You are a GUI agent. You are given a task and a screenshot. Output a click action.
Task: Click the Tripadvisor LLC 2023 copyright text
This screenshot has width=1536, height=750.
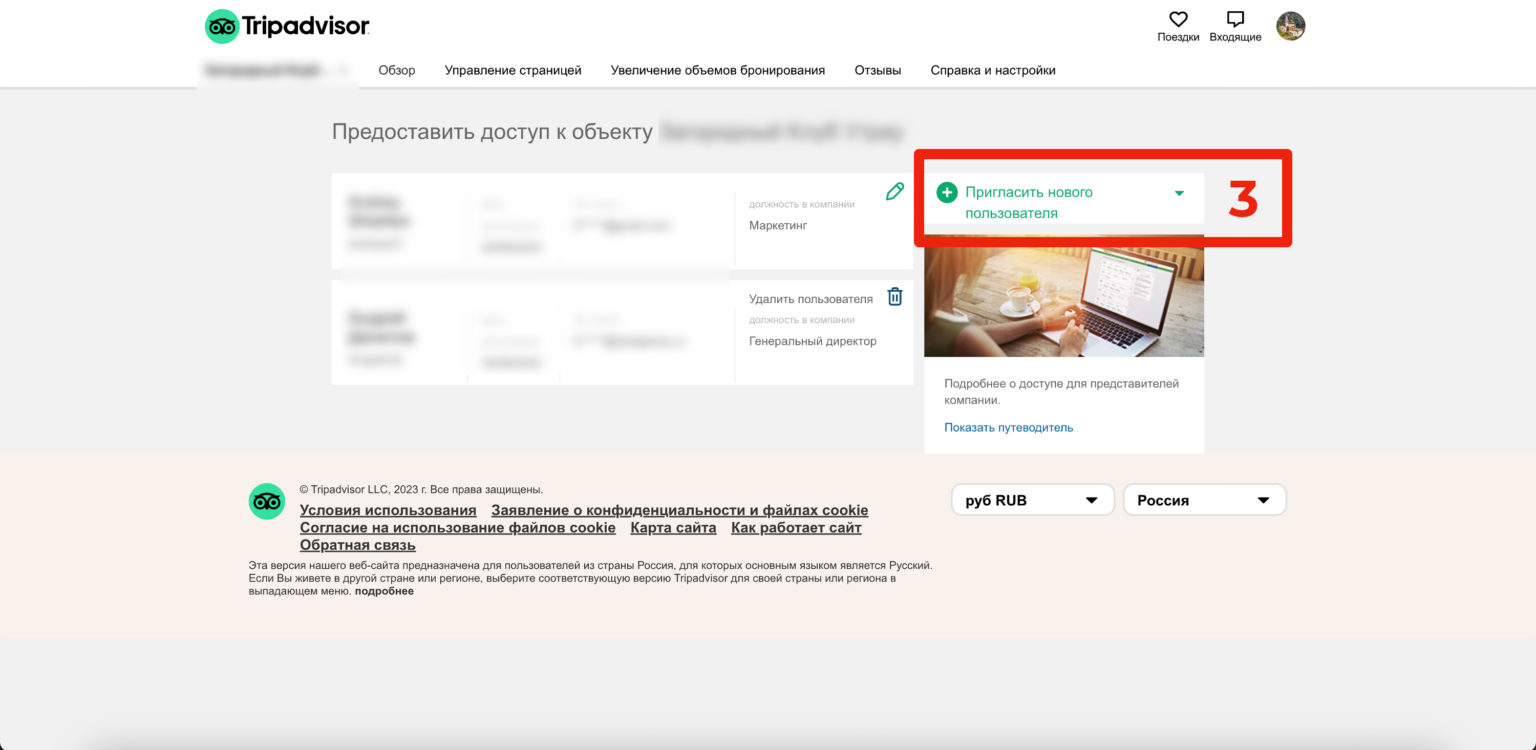[421, 490]
